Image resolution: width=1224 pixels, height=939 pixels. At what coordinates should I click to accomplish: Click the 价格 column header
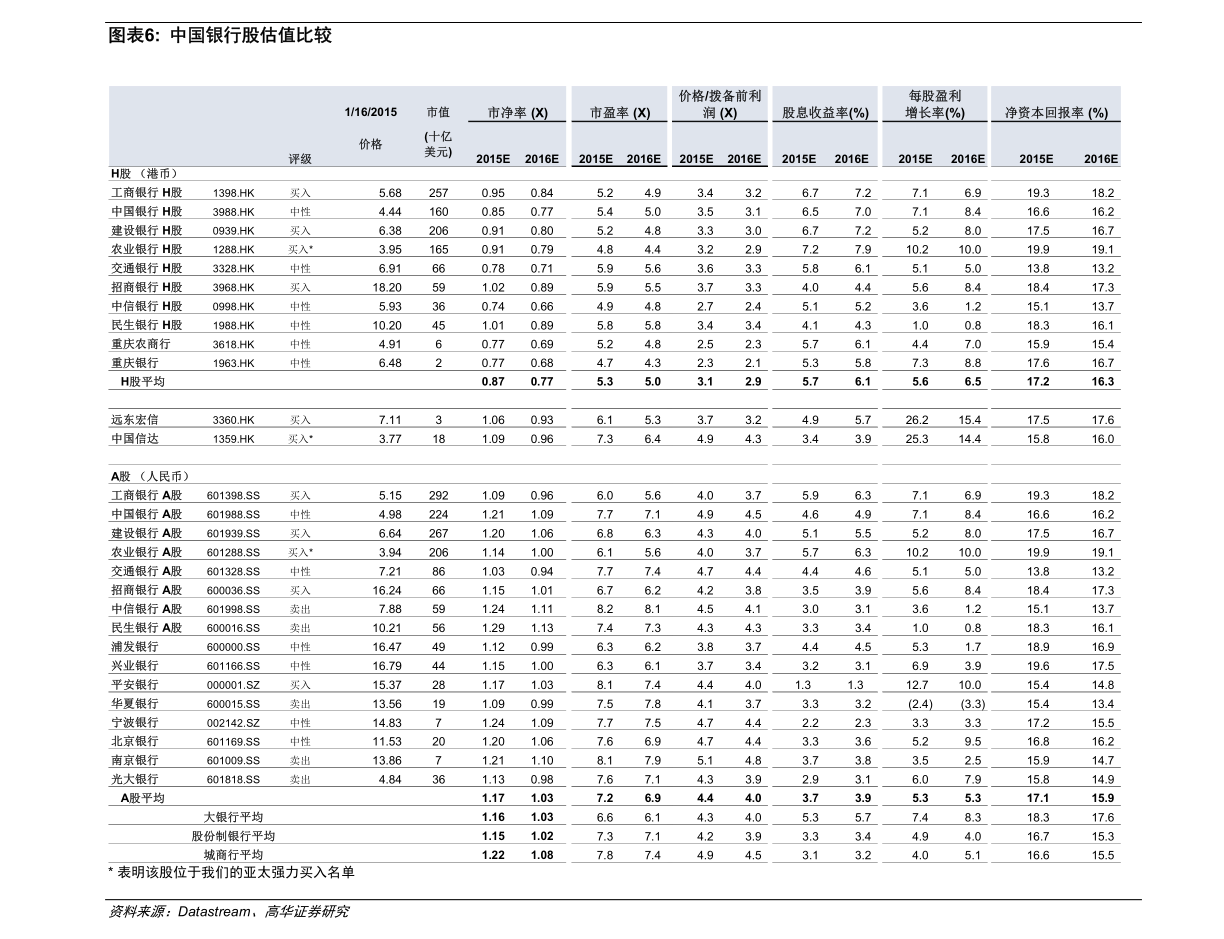370,144
